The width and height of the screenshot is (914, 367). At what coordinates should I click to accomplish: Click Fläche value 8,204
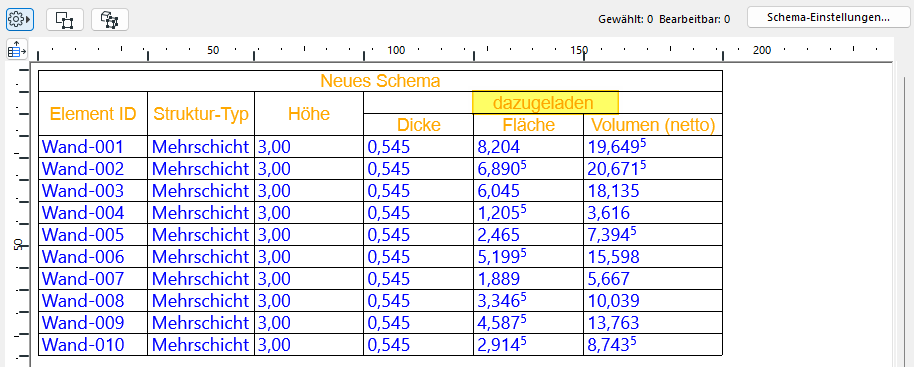point(529,147)
